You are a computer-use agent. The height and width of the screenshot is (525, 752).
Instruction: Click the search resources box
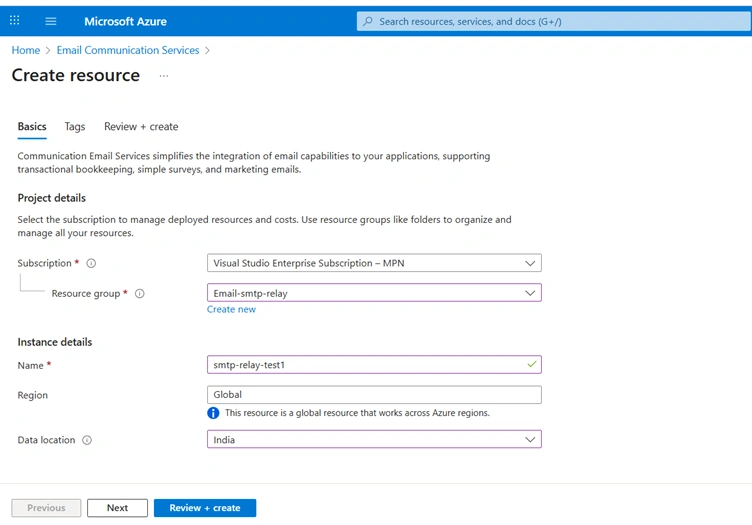pos(553,21)
